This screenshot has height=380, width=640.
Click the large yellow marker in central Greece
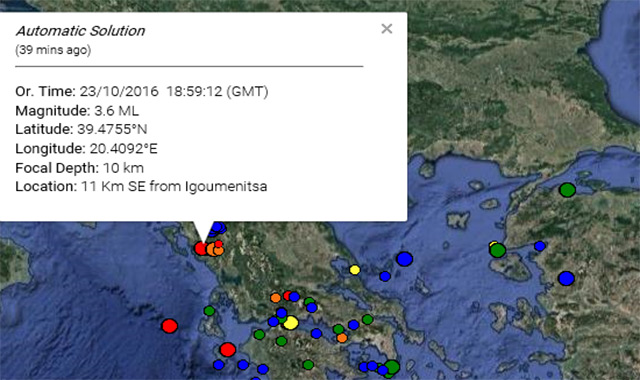[291, 323]
